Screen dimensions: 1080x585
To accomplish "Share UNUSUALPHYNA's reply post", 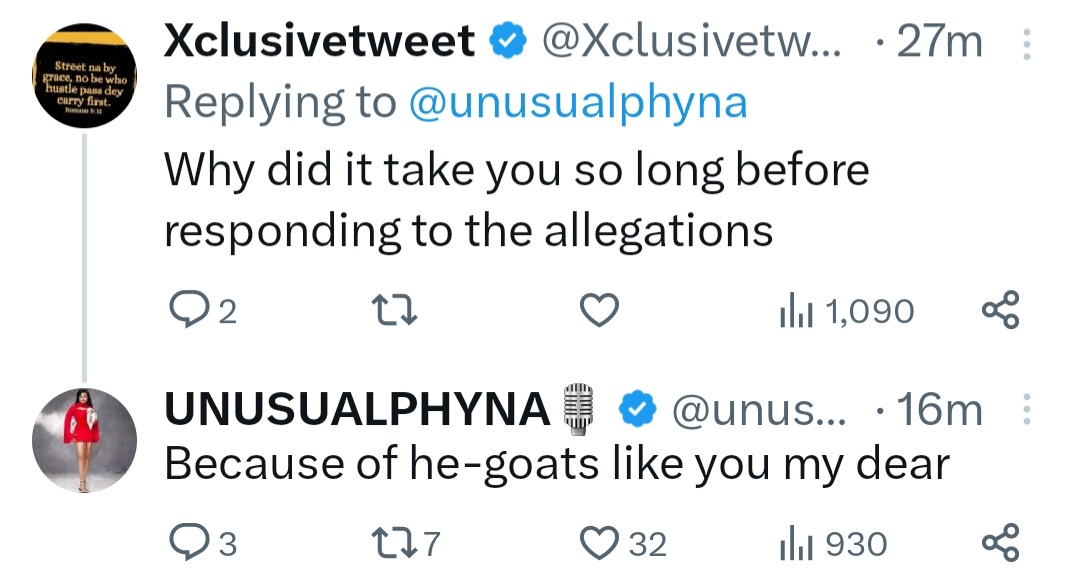I will [x=1000, y=543].
